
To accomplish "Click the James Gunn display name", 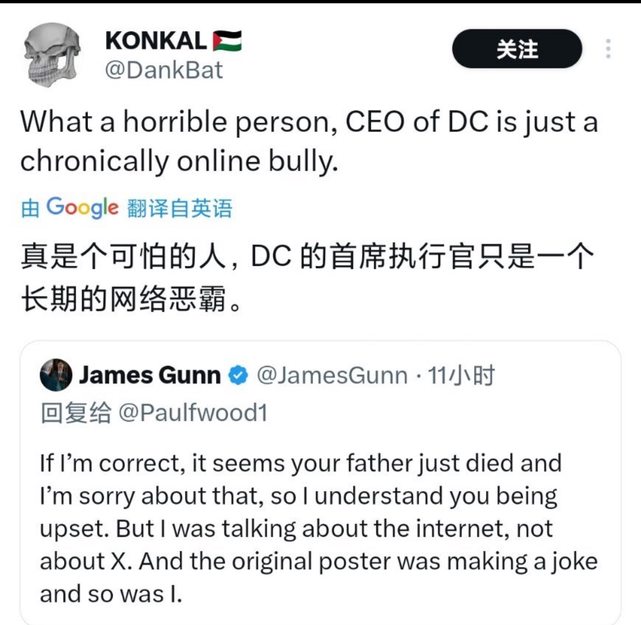I will pyautogui.click(x=149, y=376).
